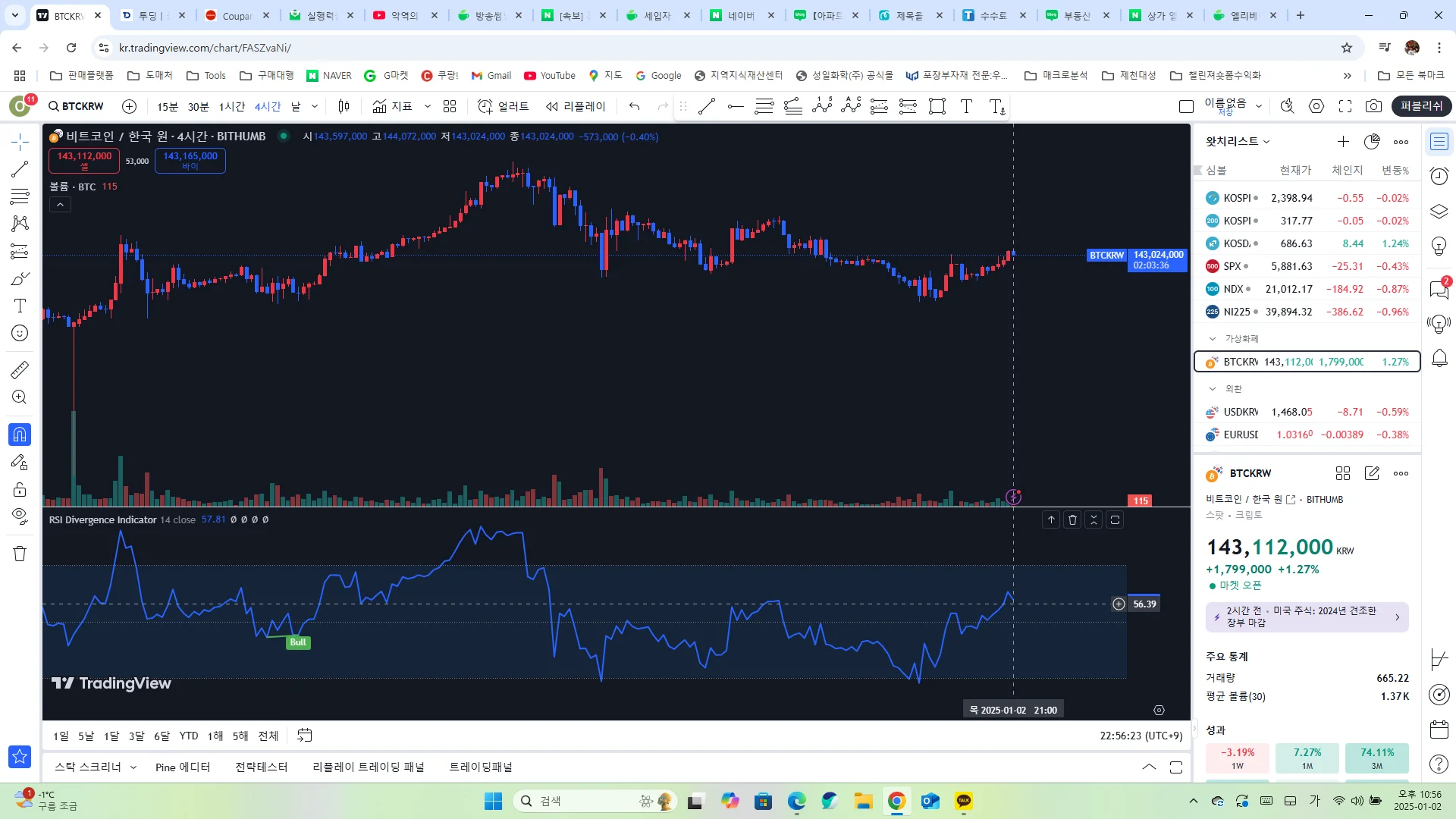Click the bar replay (리플레이) button
The width and height of the screenshot is (1456, 819).
(576, 106)
